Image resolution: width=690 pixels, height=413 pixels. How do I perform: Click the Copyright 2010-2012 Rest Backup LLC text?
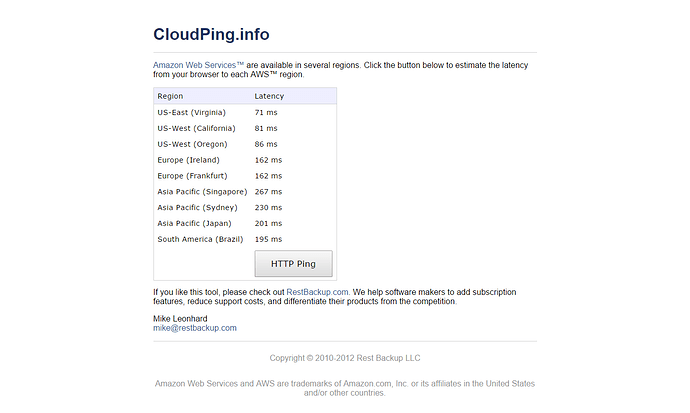click(345, 358)
